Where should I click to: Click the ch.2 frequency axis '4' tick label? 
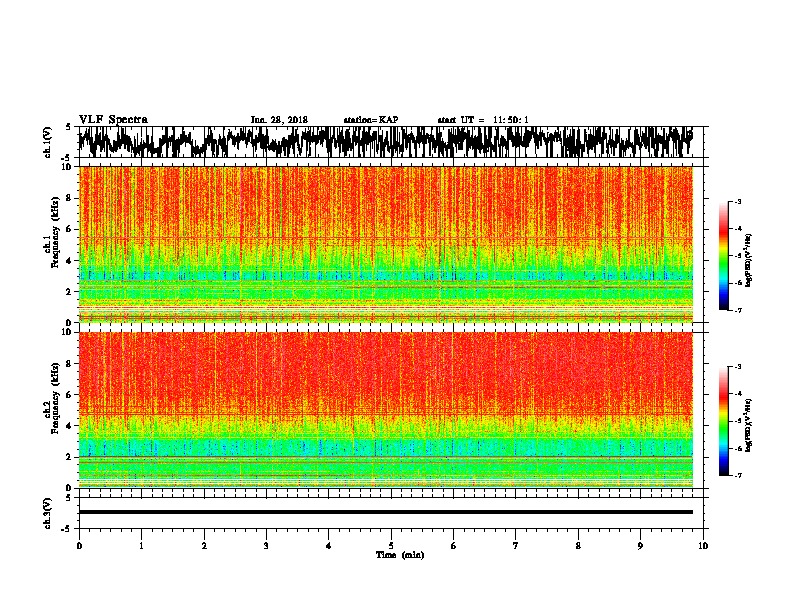tap(70, 426)
